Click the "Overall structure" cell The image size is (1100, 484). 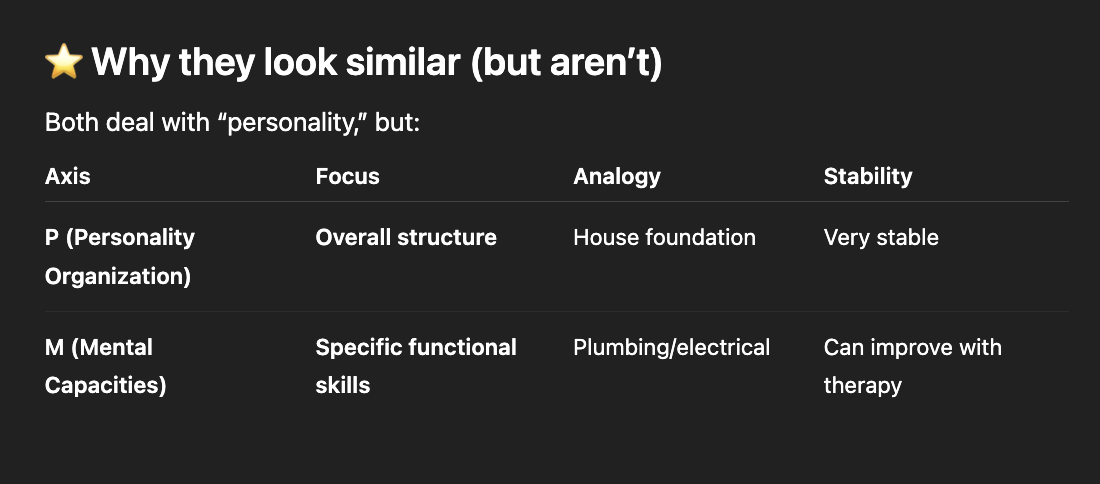[406, 237]
